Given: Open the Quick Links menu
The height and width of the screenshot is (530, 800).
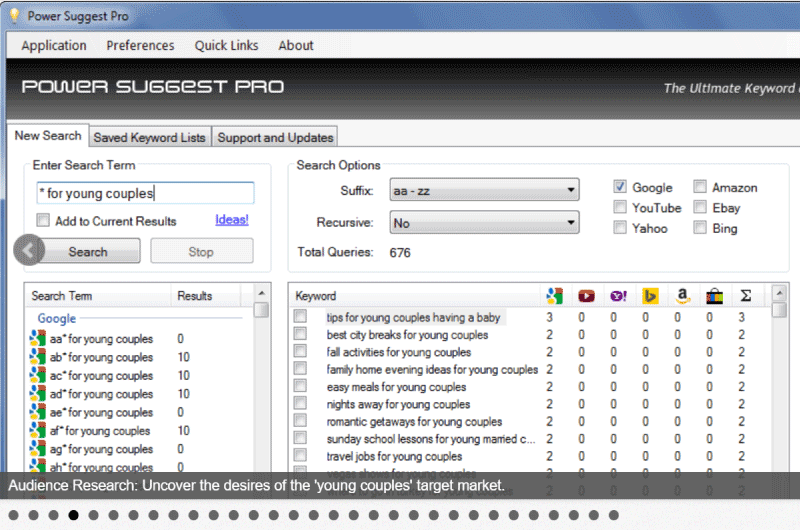Looking at the screenshot, I should pyautogui.click(x=227, y=45).
